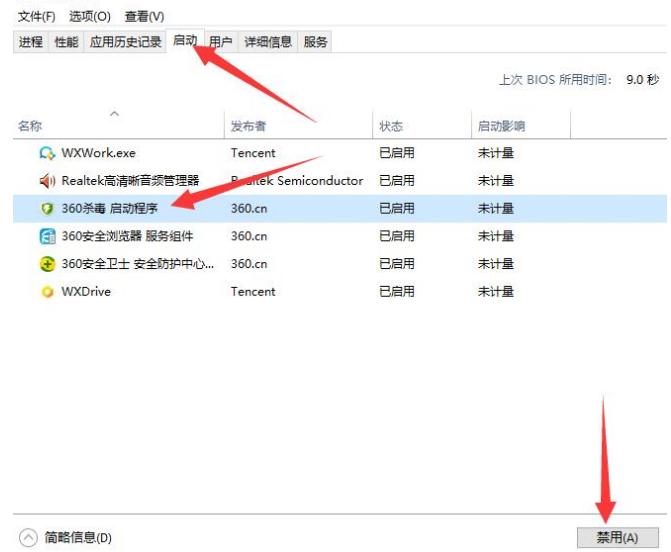
Task: Collapse to 简略信息 with circle arrow icon
Action: point(28,537)
